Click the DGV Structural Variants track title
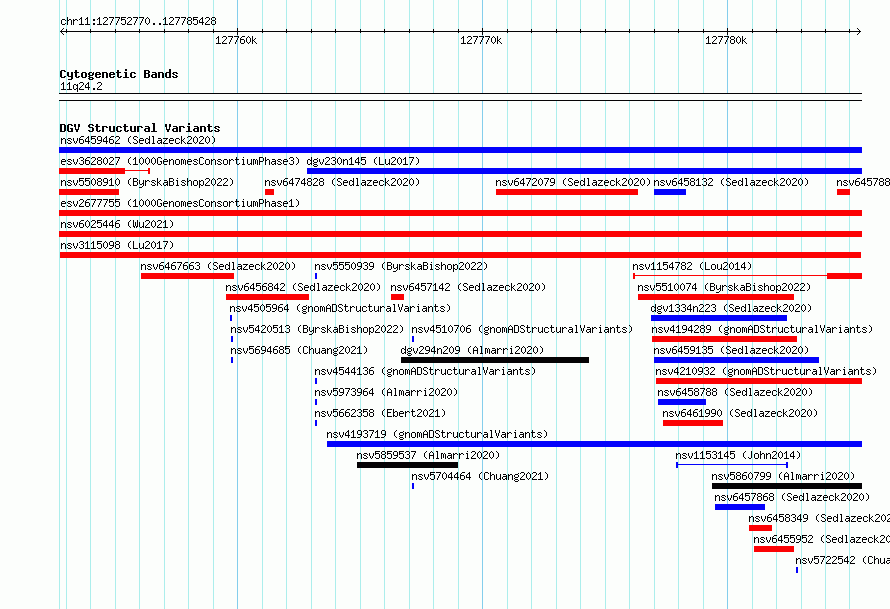Image resolution: width=890 pixels, height=609 pixels. pos(140,128)
